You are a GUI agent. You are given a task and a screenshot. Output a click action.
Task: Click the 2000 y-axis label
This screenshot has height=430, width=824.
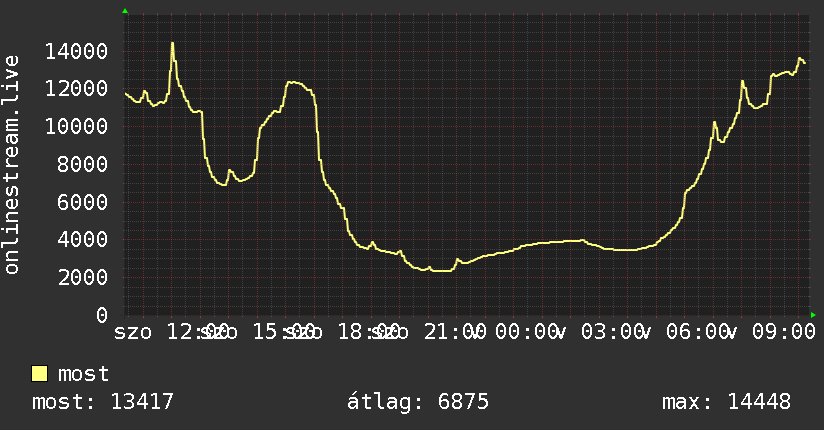coord(83,277)
